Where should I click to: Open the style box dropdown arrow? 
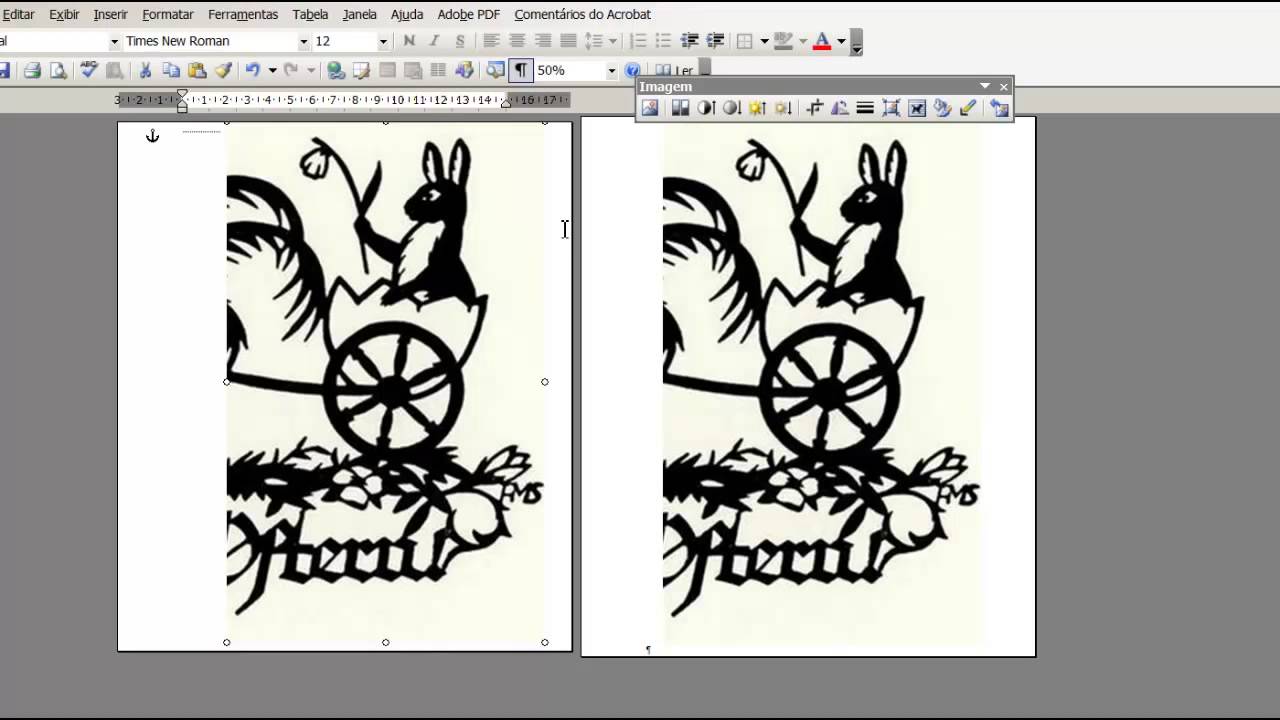(114, 41)
